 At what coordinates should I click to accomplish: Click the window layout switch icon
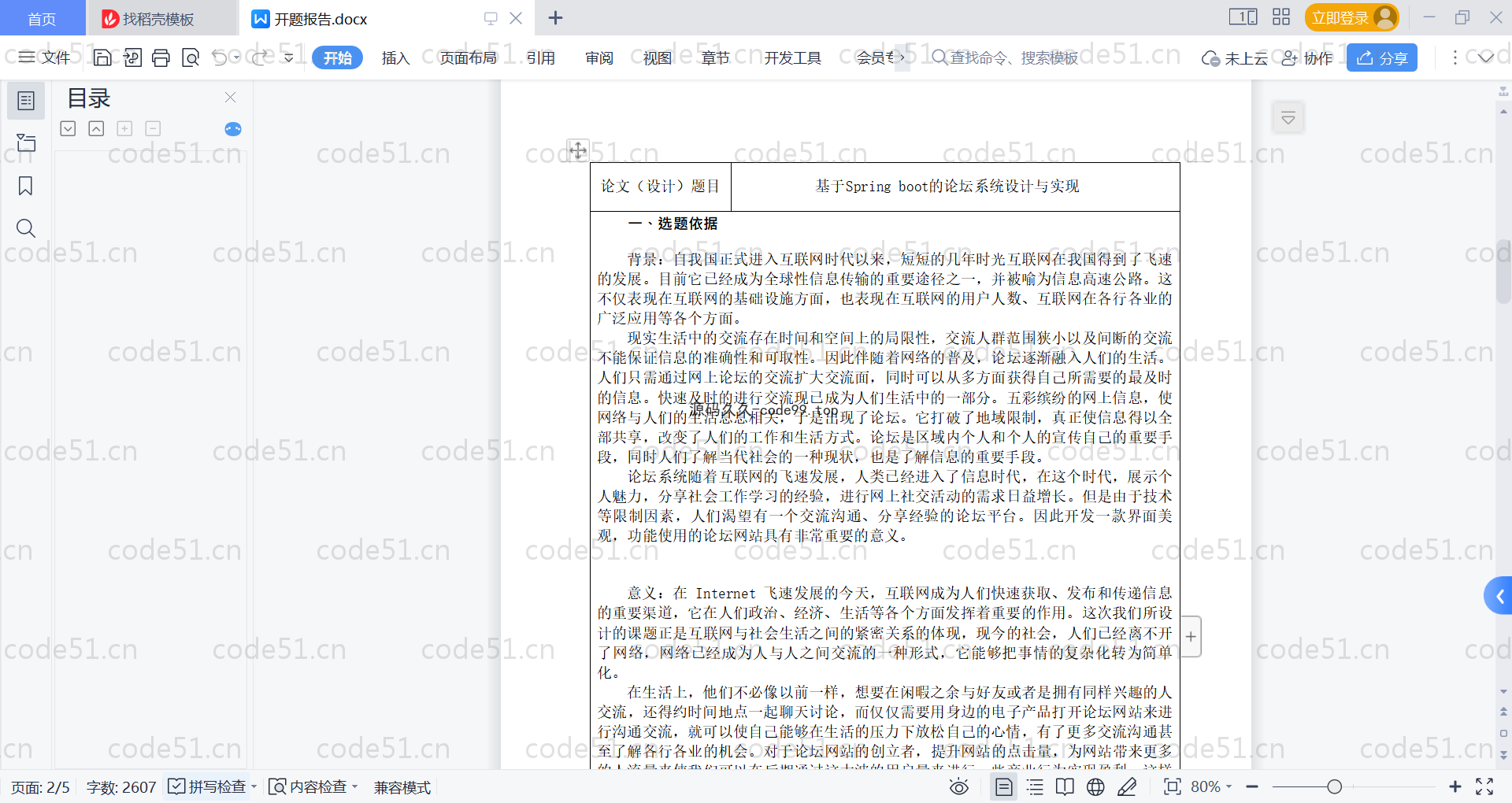coord(1243,17)
